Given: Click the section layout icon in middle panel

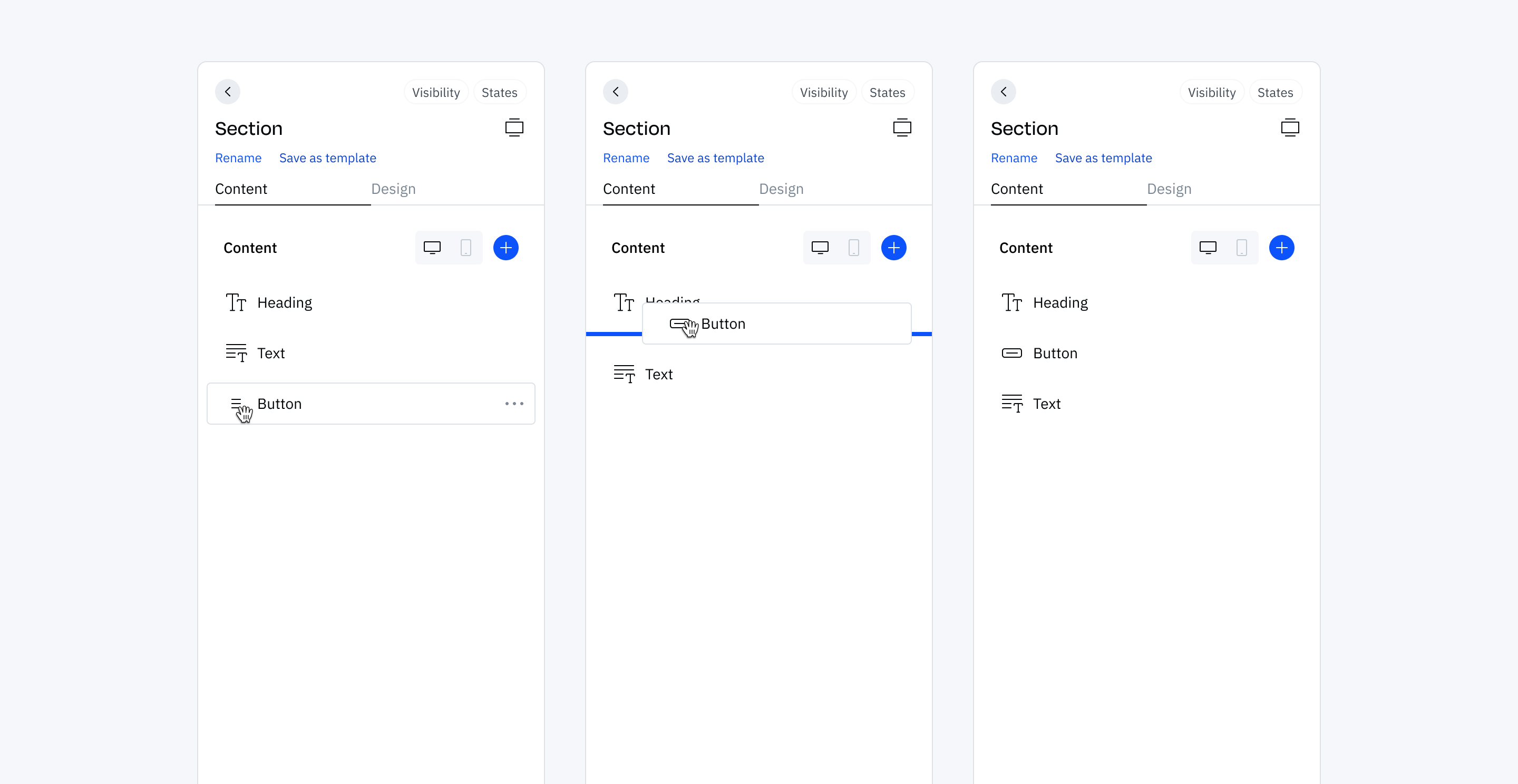Looking at the screenshot, I should pos(902,128).
